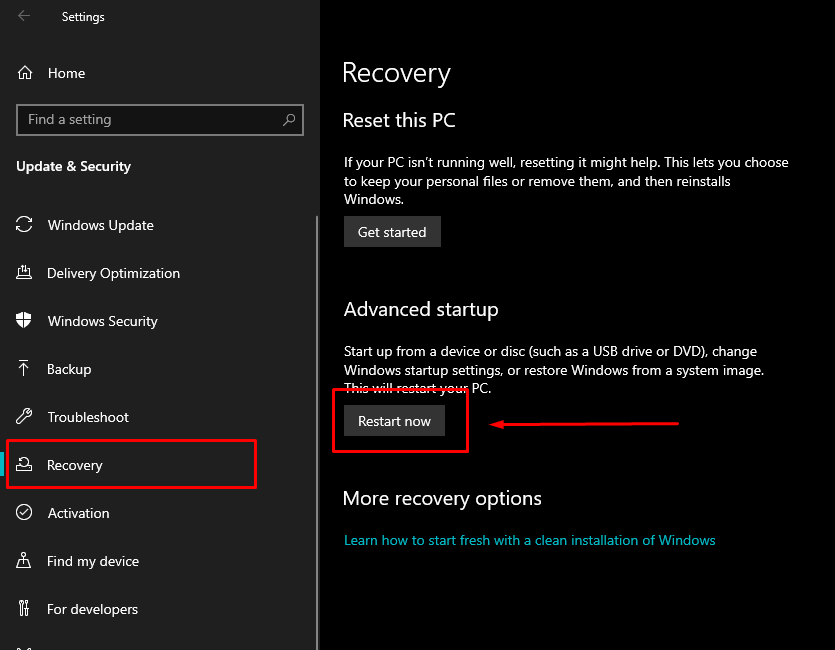Click the back arrow in Settings
Image resolution: width=835 pixels, height=650 pixels.
[24, 16]
